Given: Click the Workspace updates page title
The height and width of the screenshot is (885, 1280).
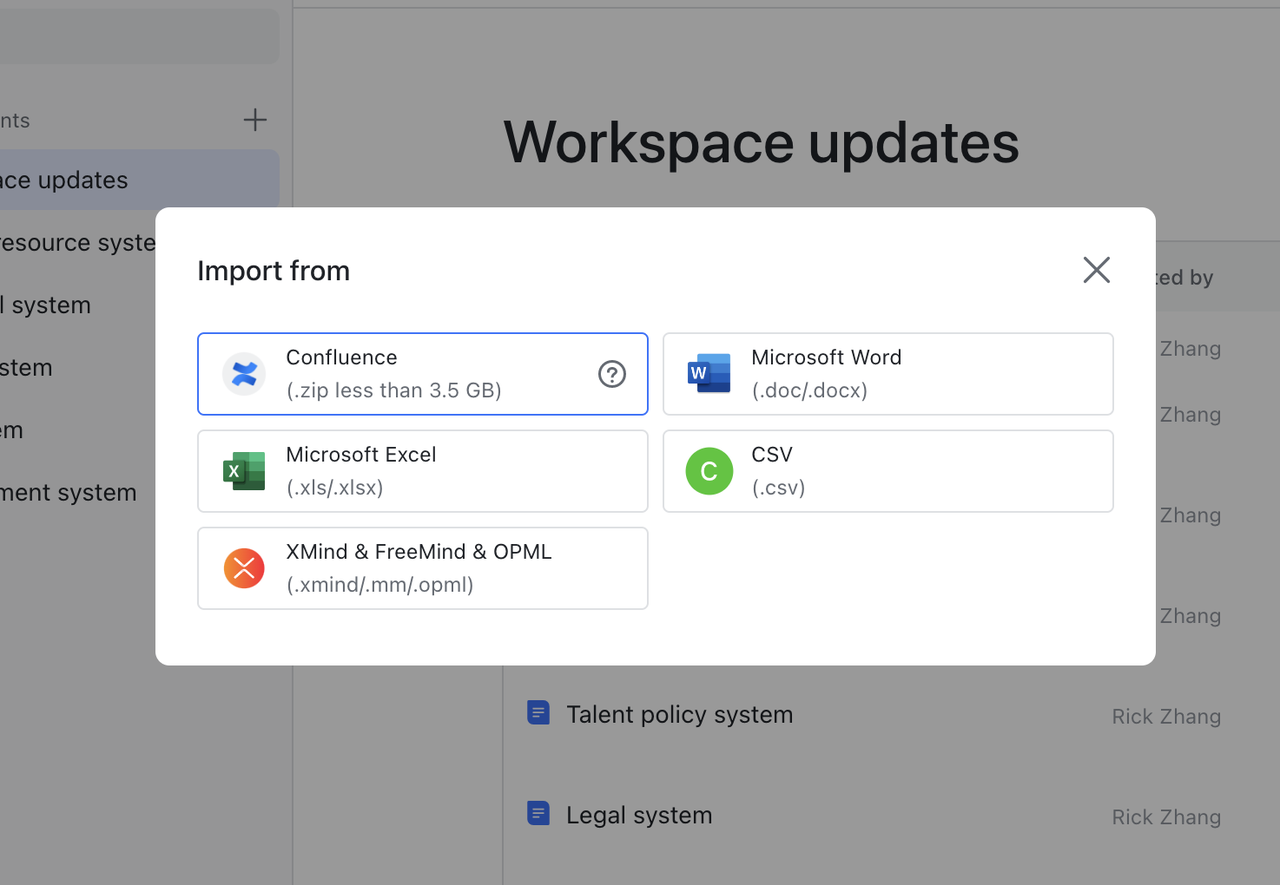Looking at the screenshot, I should (761, 142).
